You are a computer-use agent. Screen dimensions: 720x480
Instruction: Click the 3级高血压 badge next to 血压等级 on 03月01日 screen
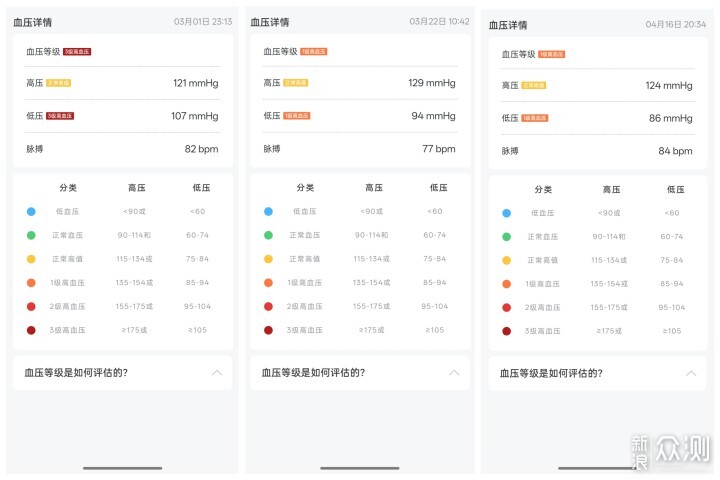click(77, 51)
